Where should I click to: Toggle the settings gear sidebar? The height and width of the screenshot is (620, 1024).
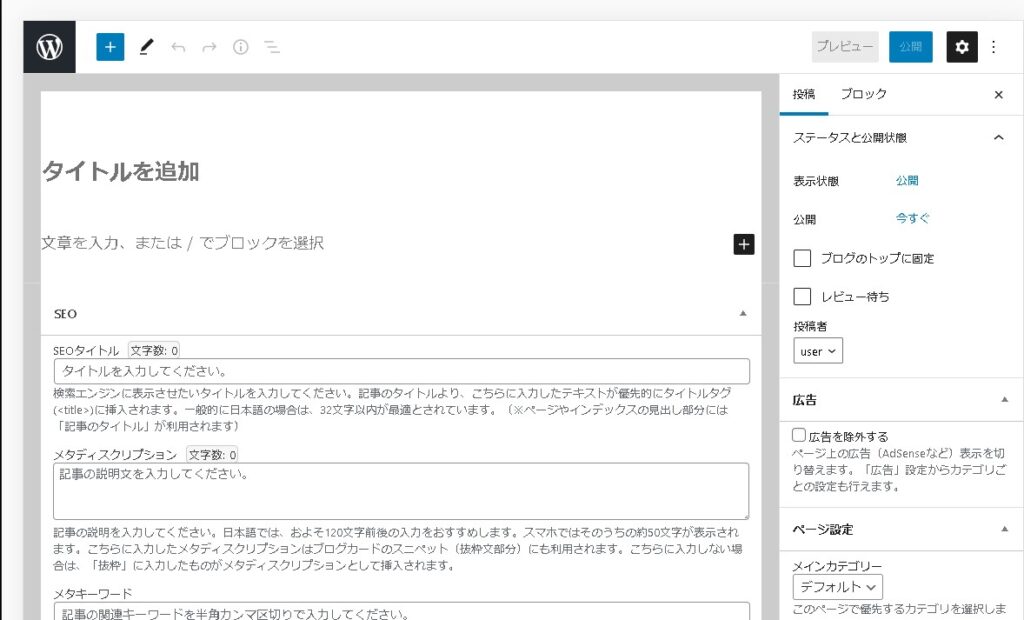(x=961, y=47)
